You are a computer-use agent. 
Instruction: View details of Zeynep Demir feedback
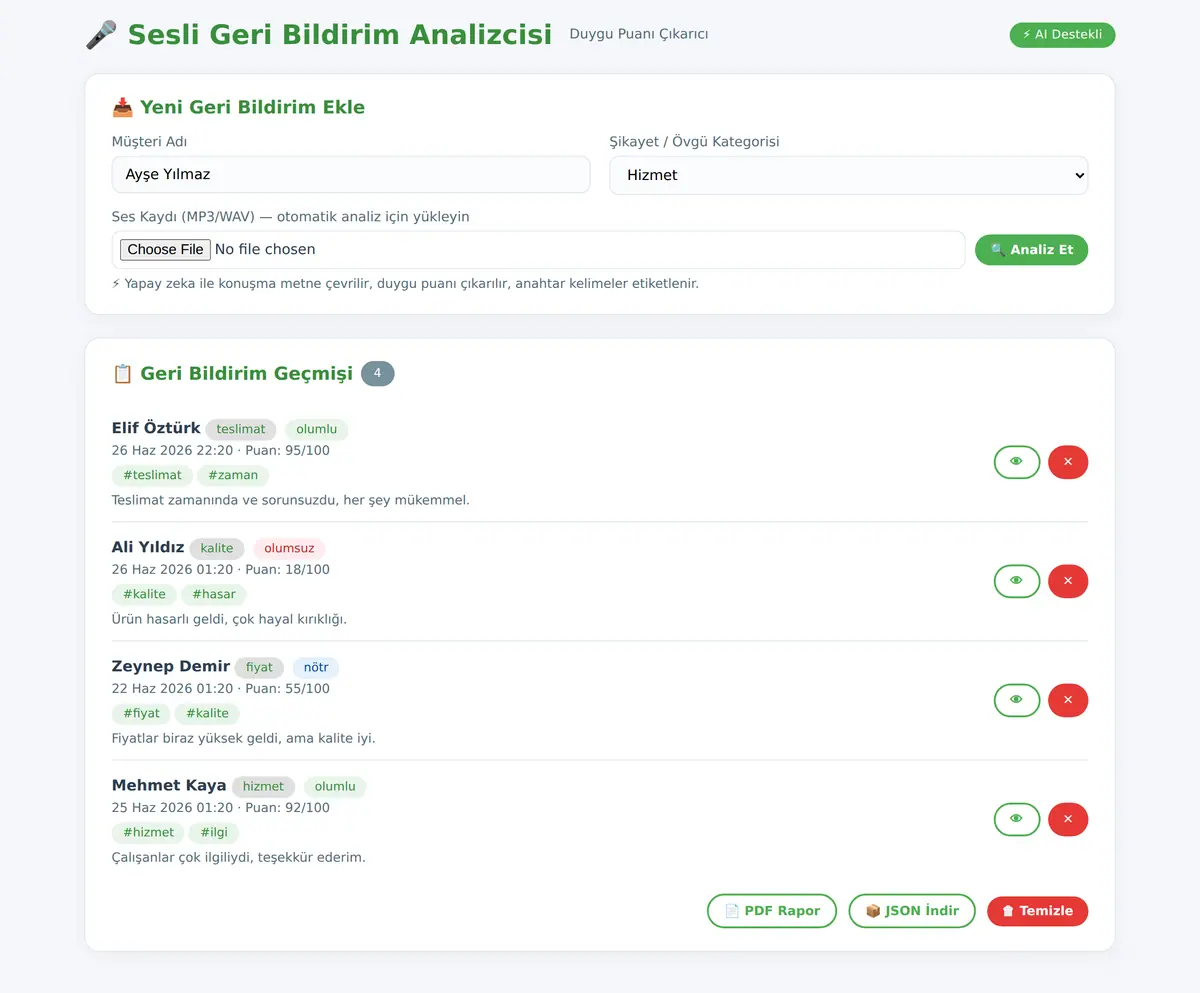[1017, 700]
